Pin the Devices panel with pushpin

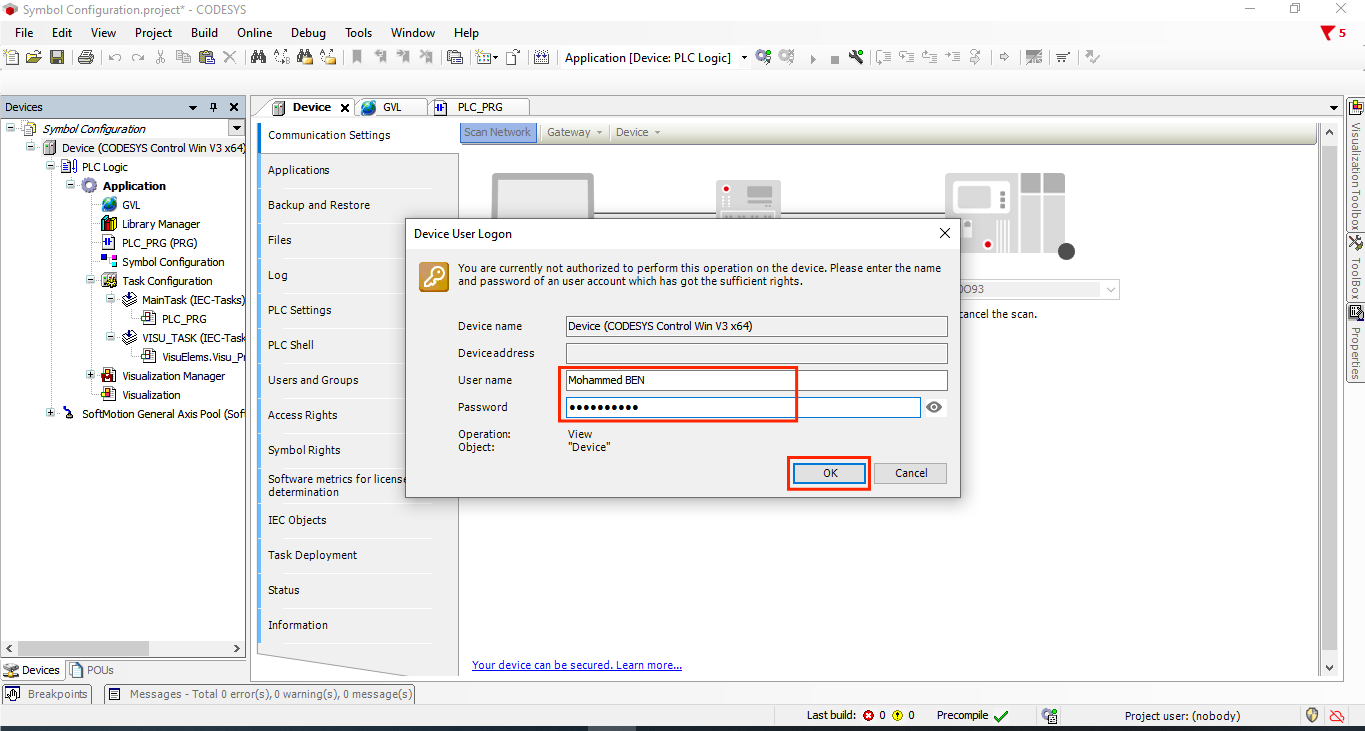coord(213,107)
